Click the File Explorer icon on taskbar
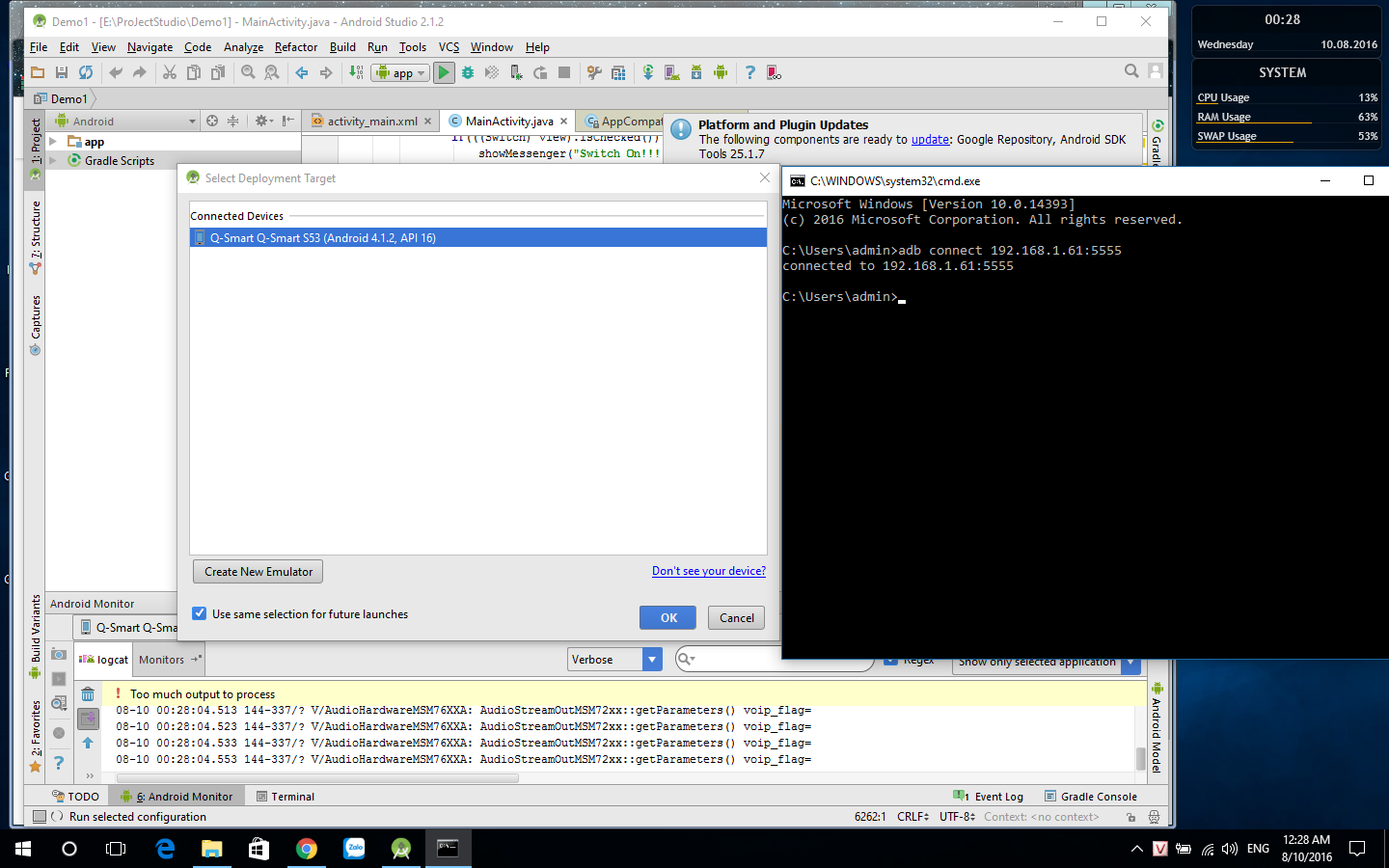Screen dimensions: 1389x868 (x=212, y=849)
